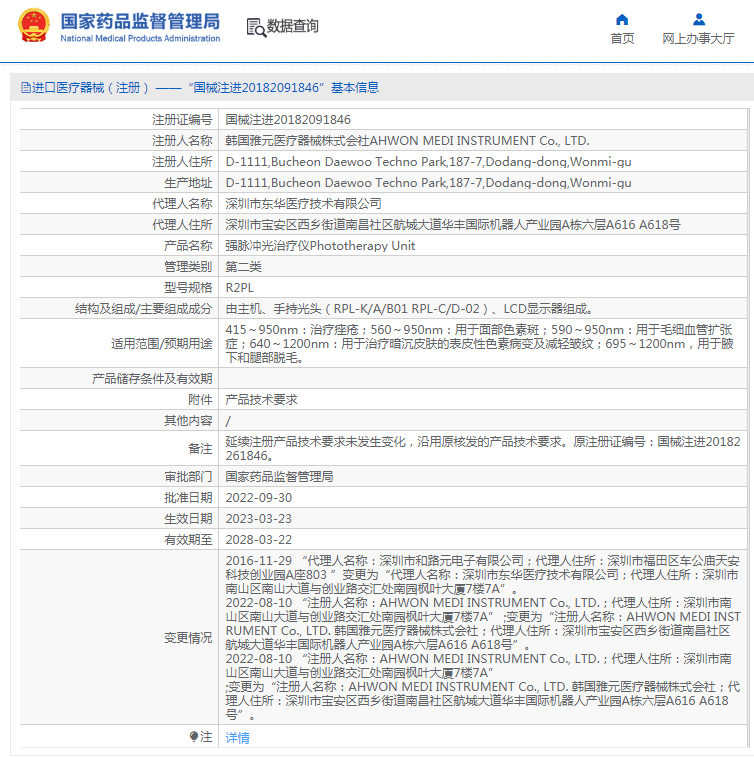Click the expiry date 2028-03-22
Viewport: 754px width, 757px height.
coord(259,539)
